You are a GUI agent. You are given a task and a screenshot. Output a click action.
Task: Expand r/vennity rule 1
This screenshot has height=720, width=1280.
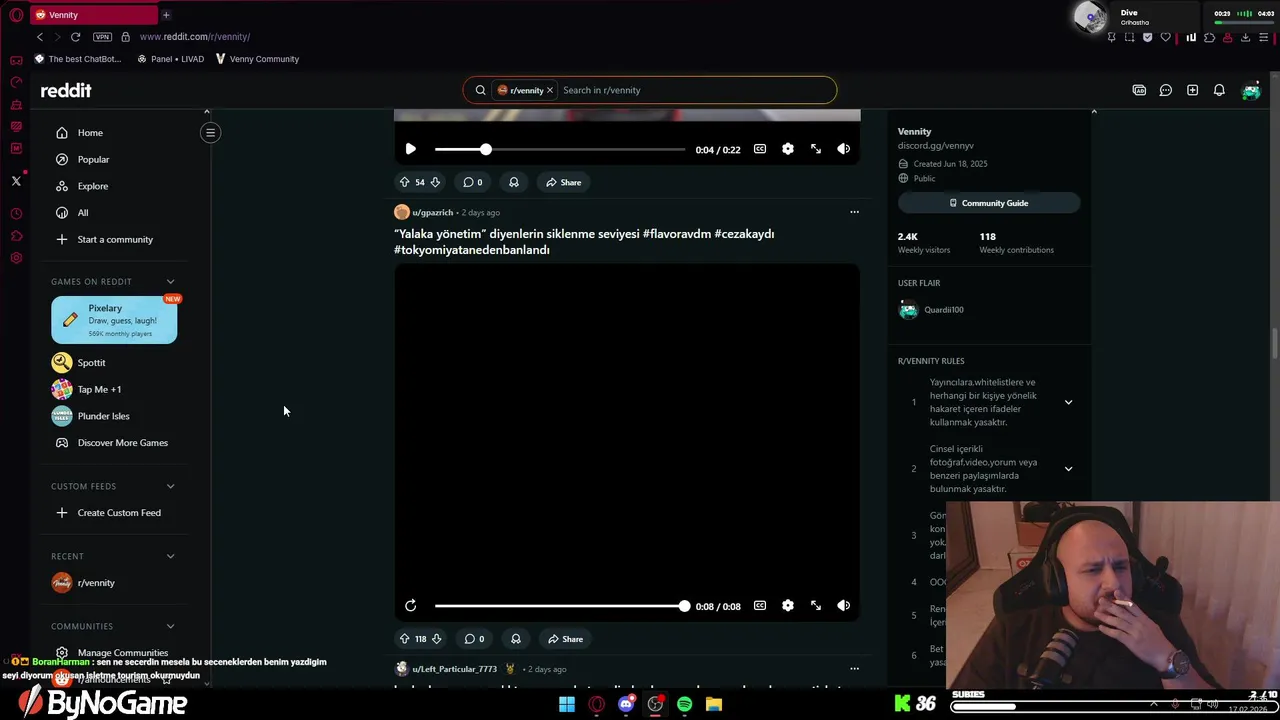point(1068,402)
